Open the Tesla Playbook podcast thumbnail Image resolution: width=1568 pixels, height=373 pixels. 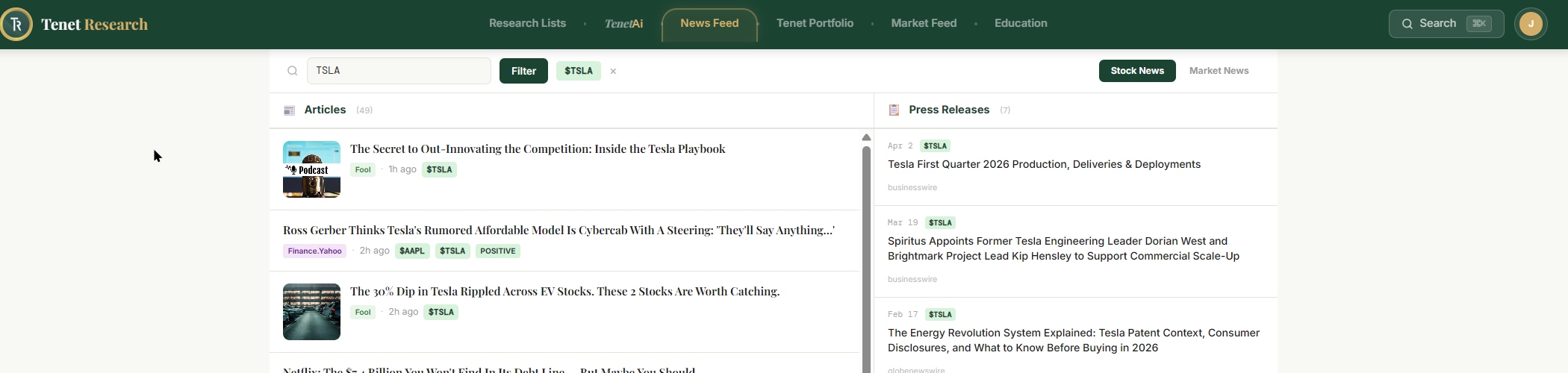pos(311,169)
